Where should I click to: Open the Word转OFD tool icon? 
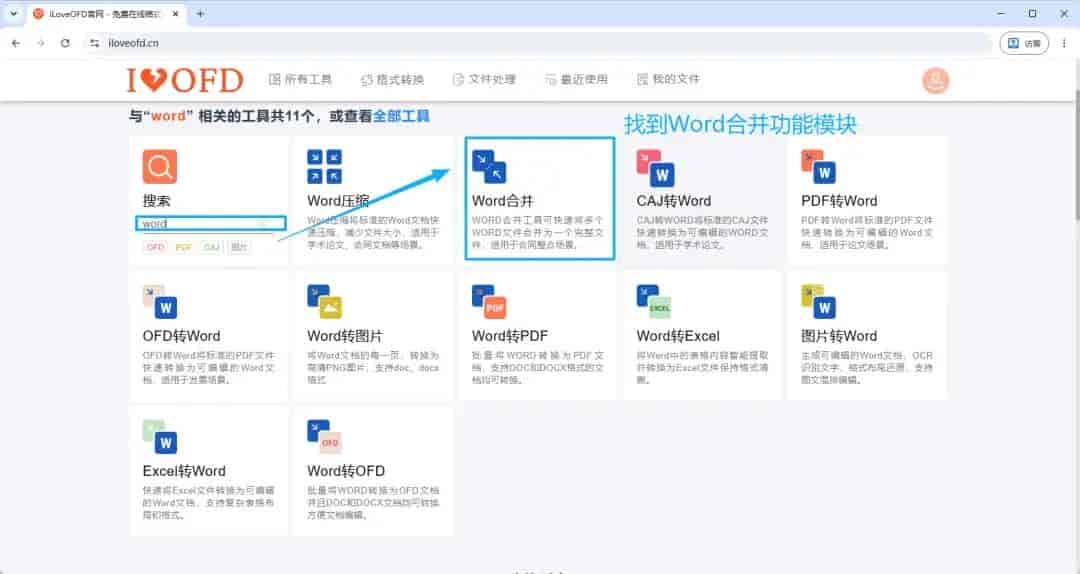324,437
